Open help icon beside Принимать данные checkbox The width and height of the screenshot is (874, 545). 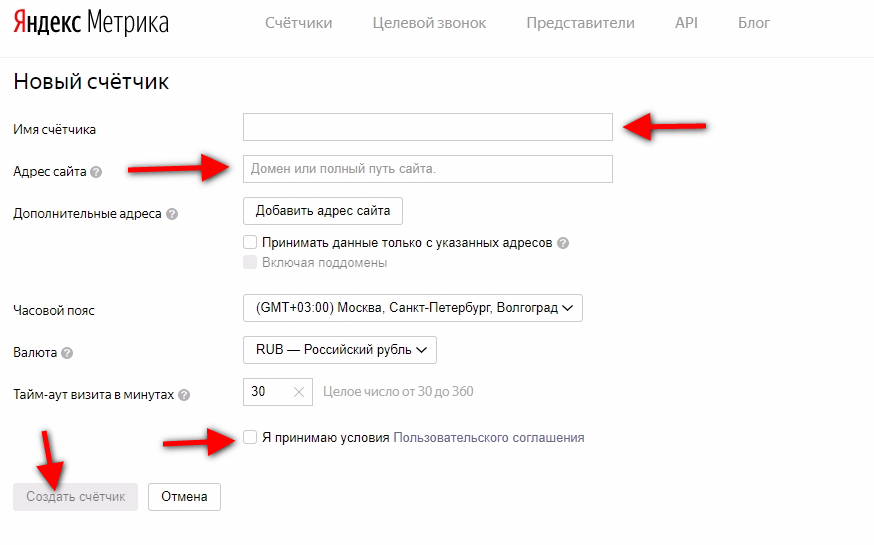[563, 243]
